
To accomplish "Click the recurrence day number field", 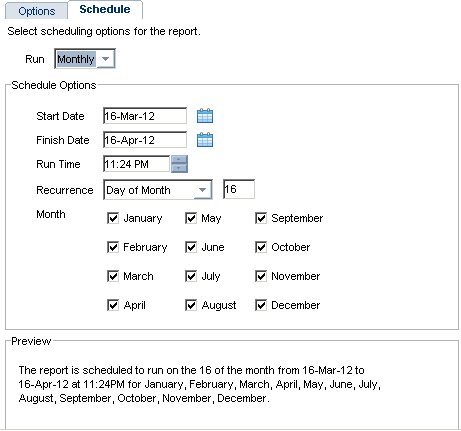I will coord(239,189).
